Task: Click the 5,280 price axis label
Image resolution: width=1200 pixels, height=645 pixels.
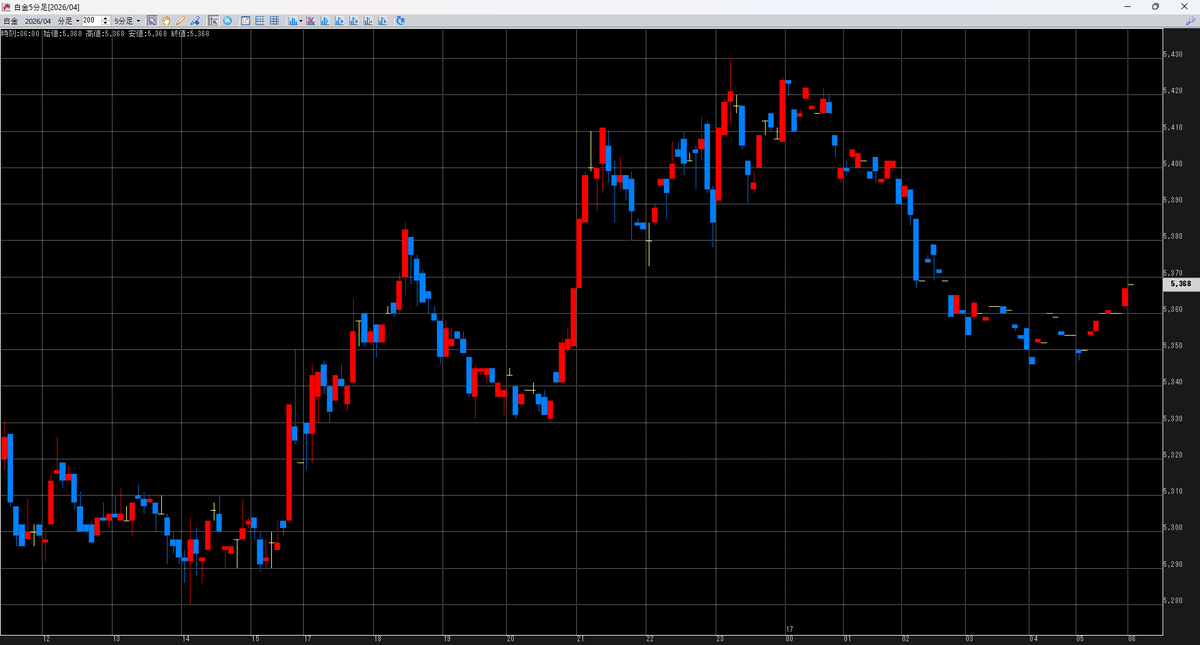Action: 1174,600
